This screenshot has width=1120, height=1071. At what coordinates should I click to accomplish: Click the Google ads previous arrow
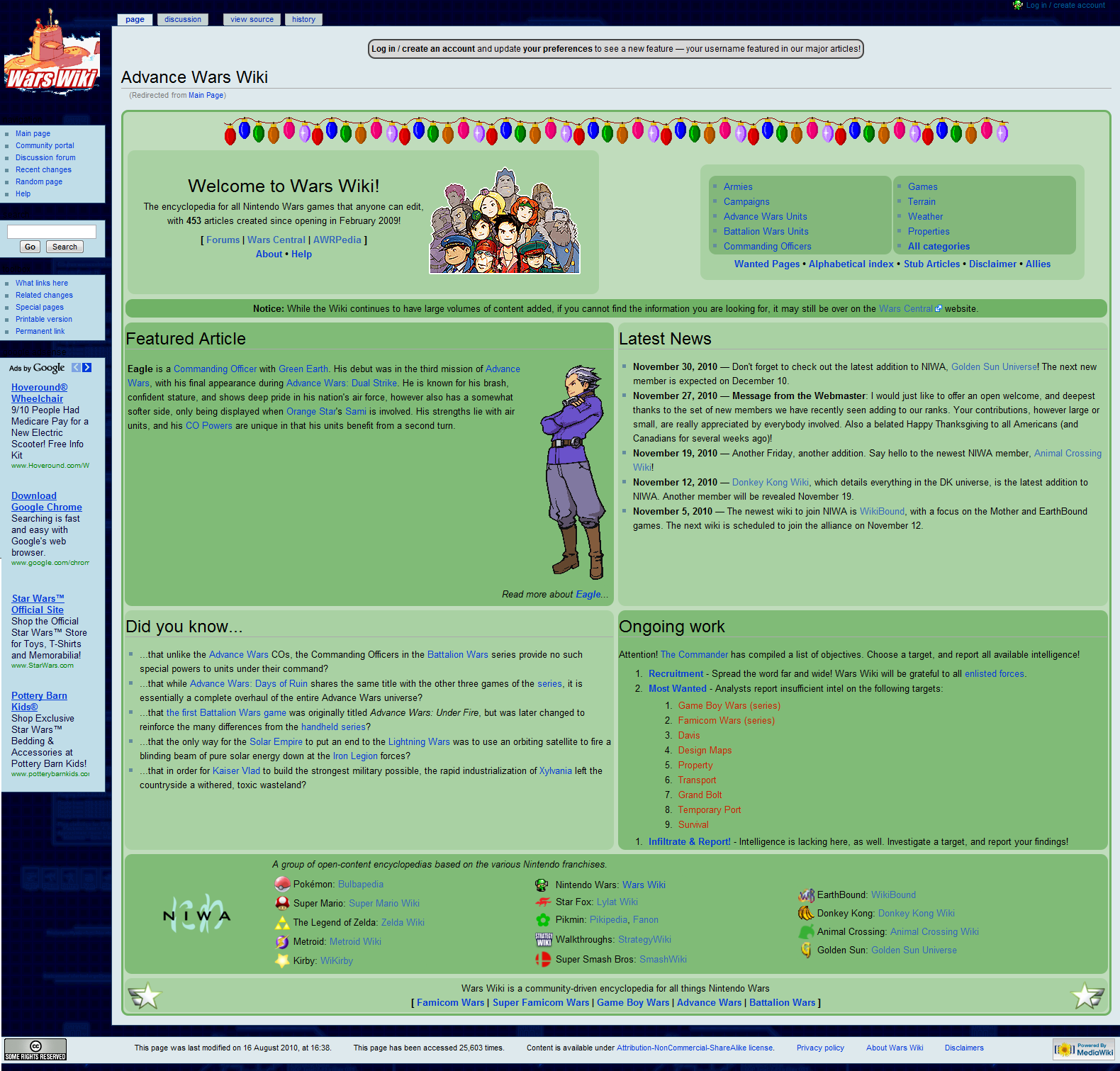76,367
